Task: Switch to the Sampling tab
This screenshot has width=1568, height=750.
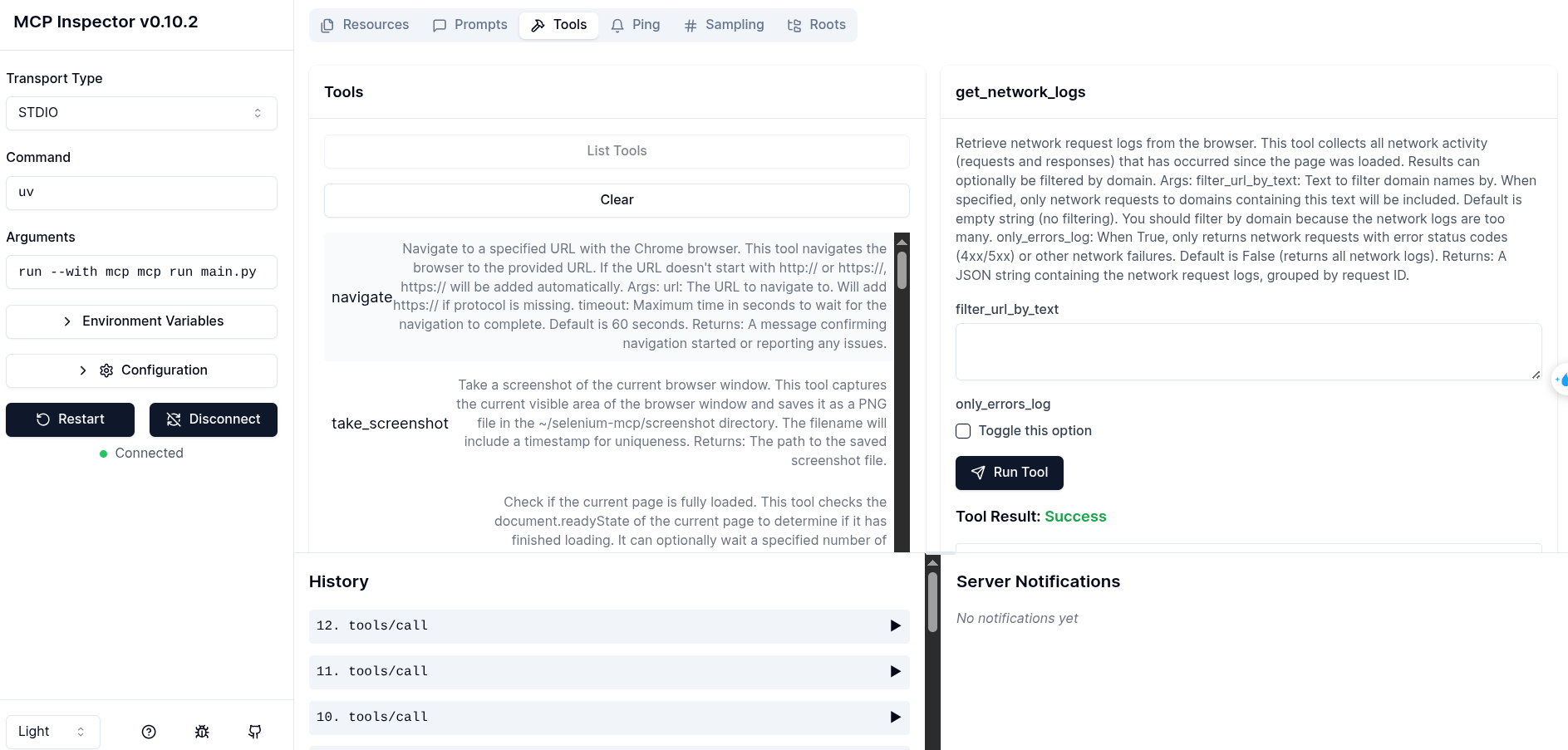Action: coord(724,25)
